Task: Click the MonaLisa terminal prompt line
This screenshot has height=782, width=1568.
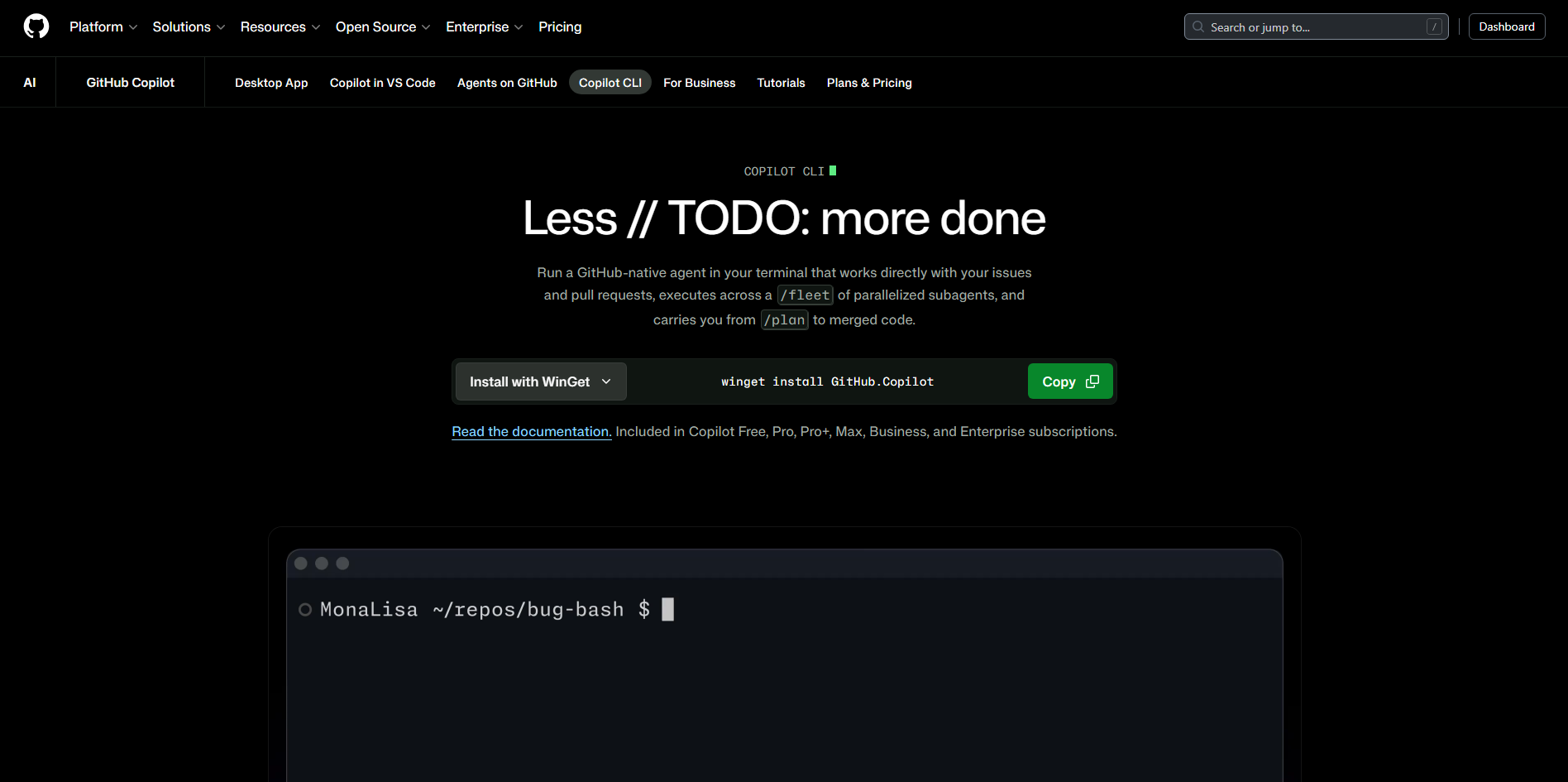Action: point(486,610)
